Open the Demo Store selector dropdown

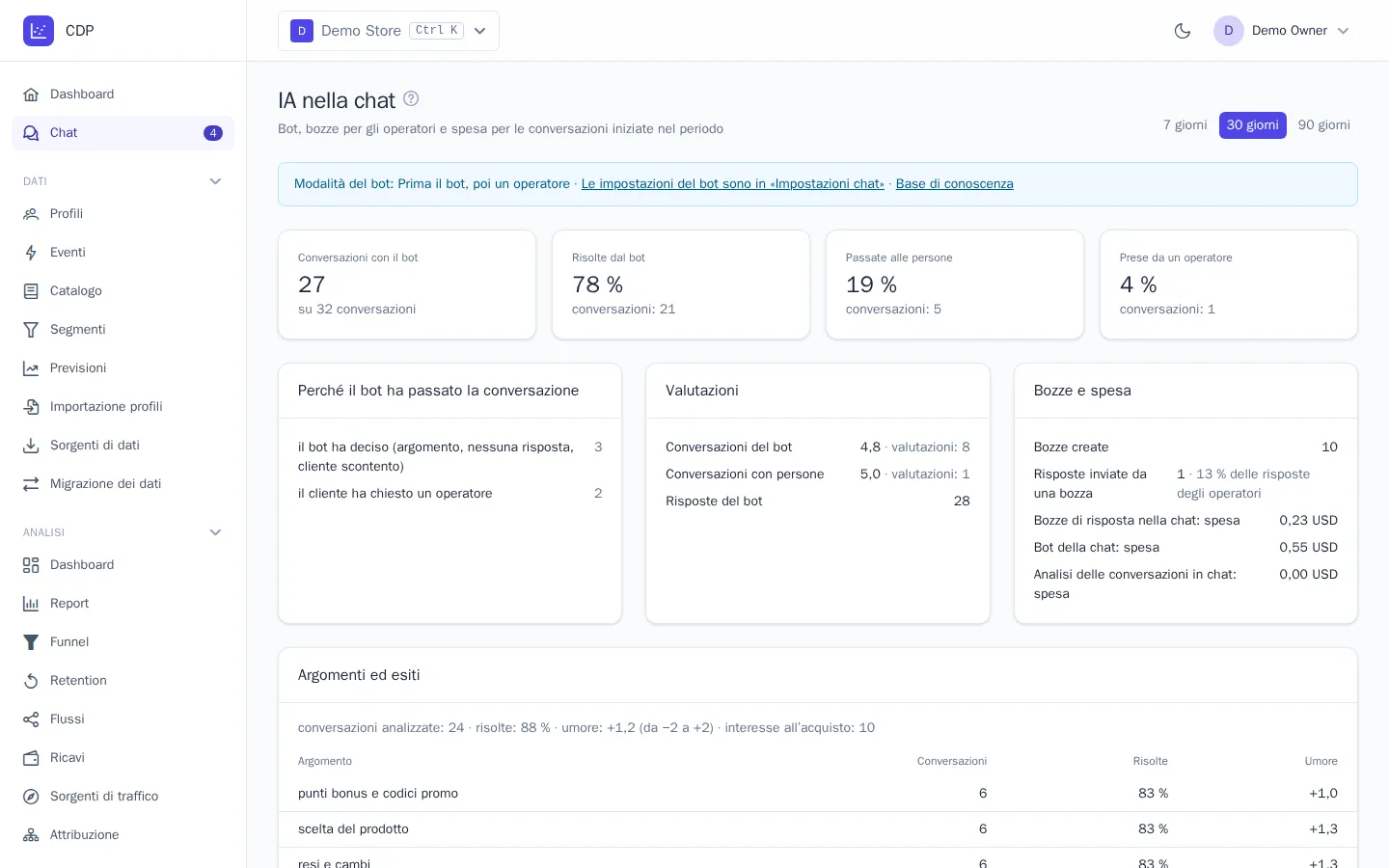point(389,31)
